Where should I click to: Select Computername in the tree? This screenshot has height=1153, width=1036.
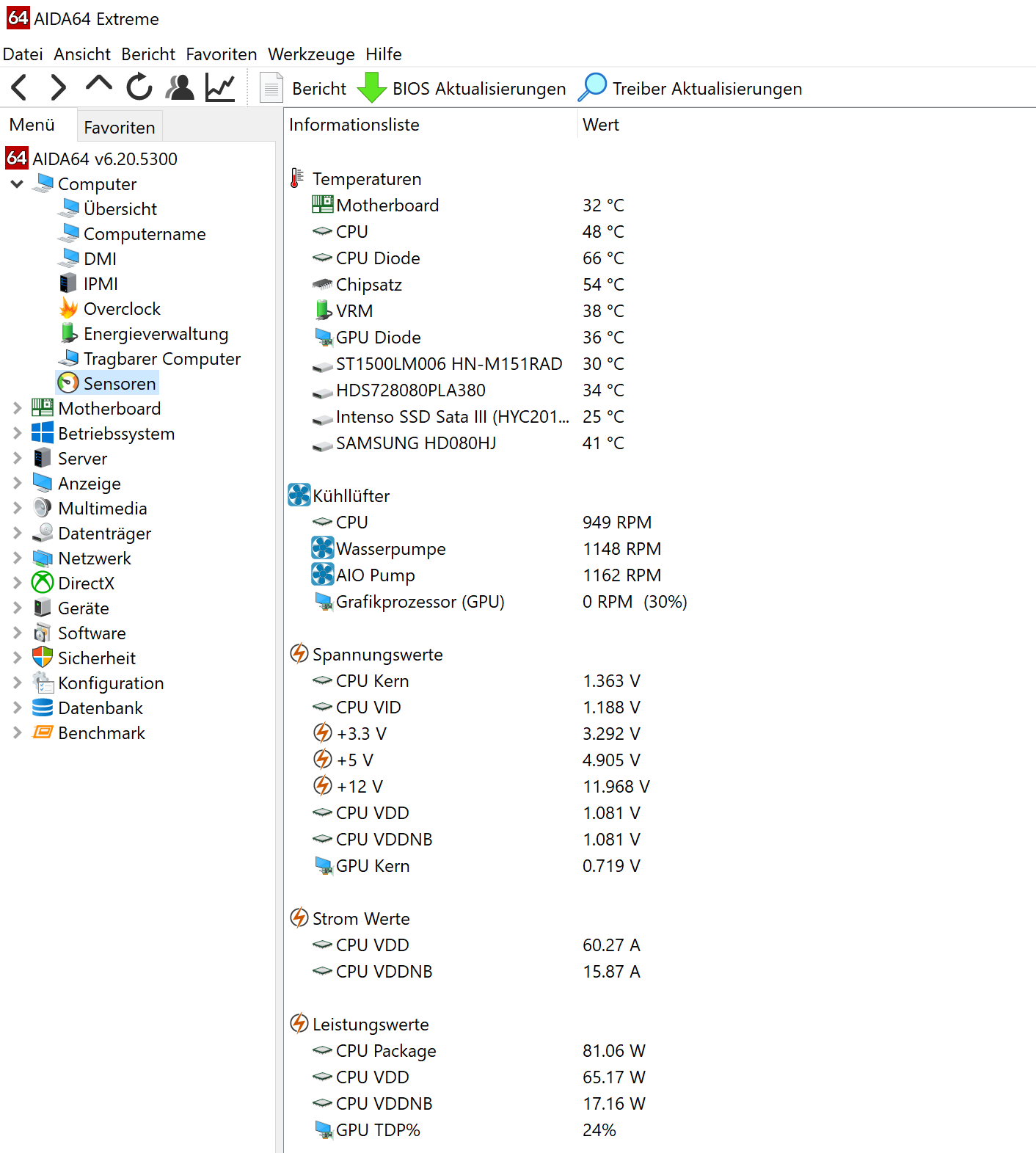pyautogui.click(x=145, y=234)
